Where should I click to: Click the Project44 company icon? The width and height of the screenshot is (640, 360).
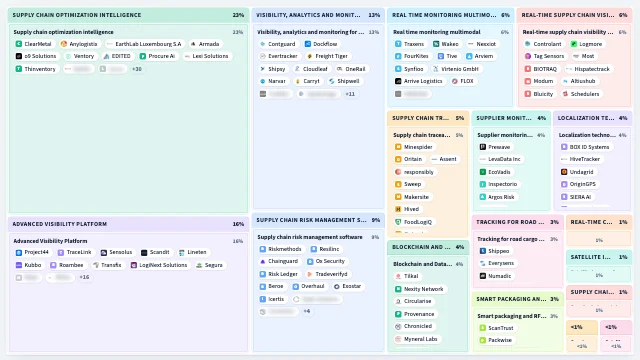[19, 252]
